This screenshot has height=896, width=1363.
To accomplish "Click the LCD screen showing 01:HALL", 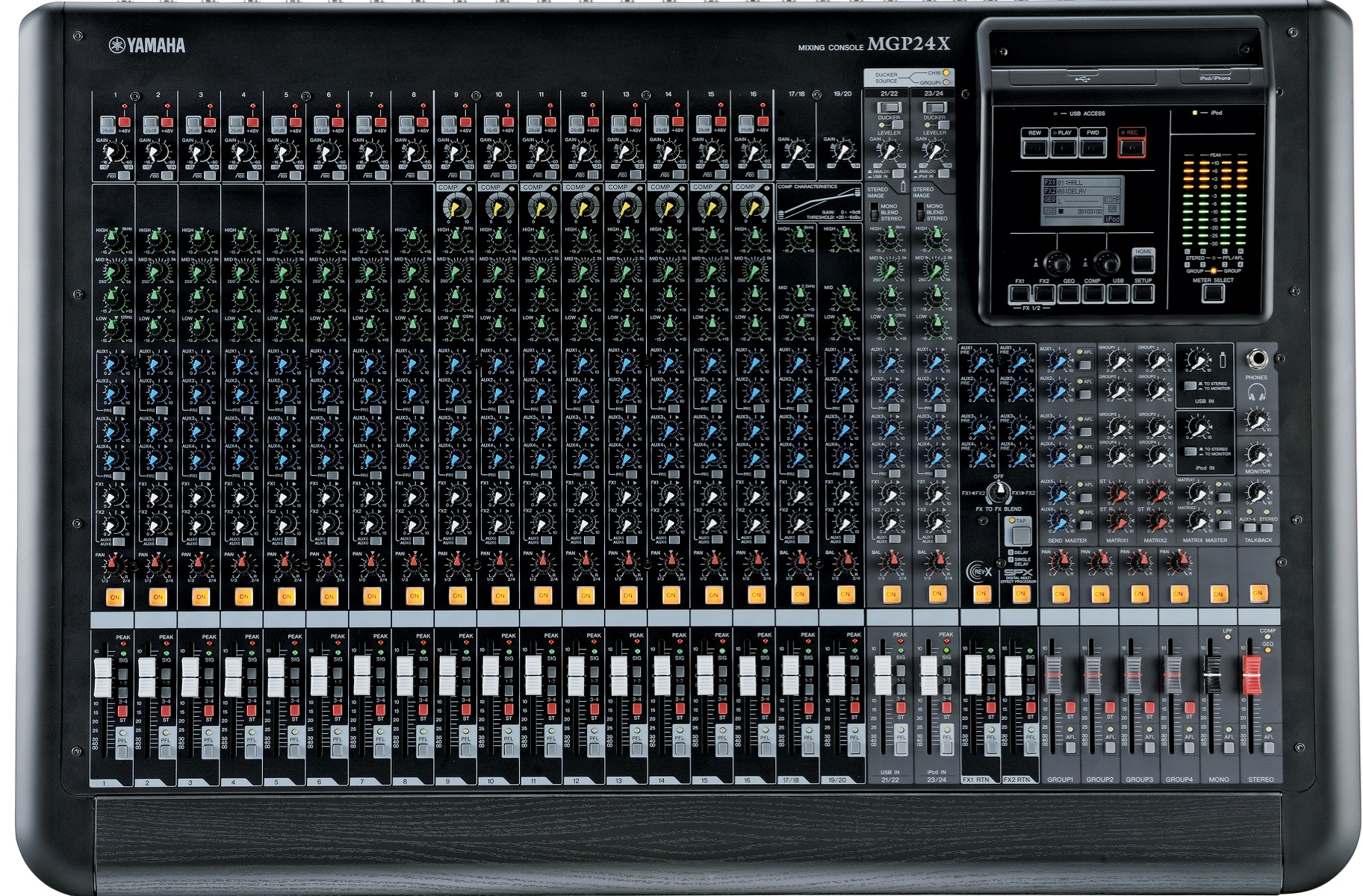I will pos(1082,200).
